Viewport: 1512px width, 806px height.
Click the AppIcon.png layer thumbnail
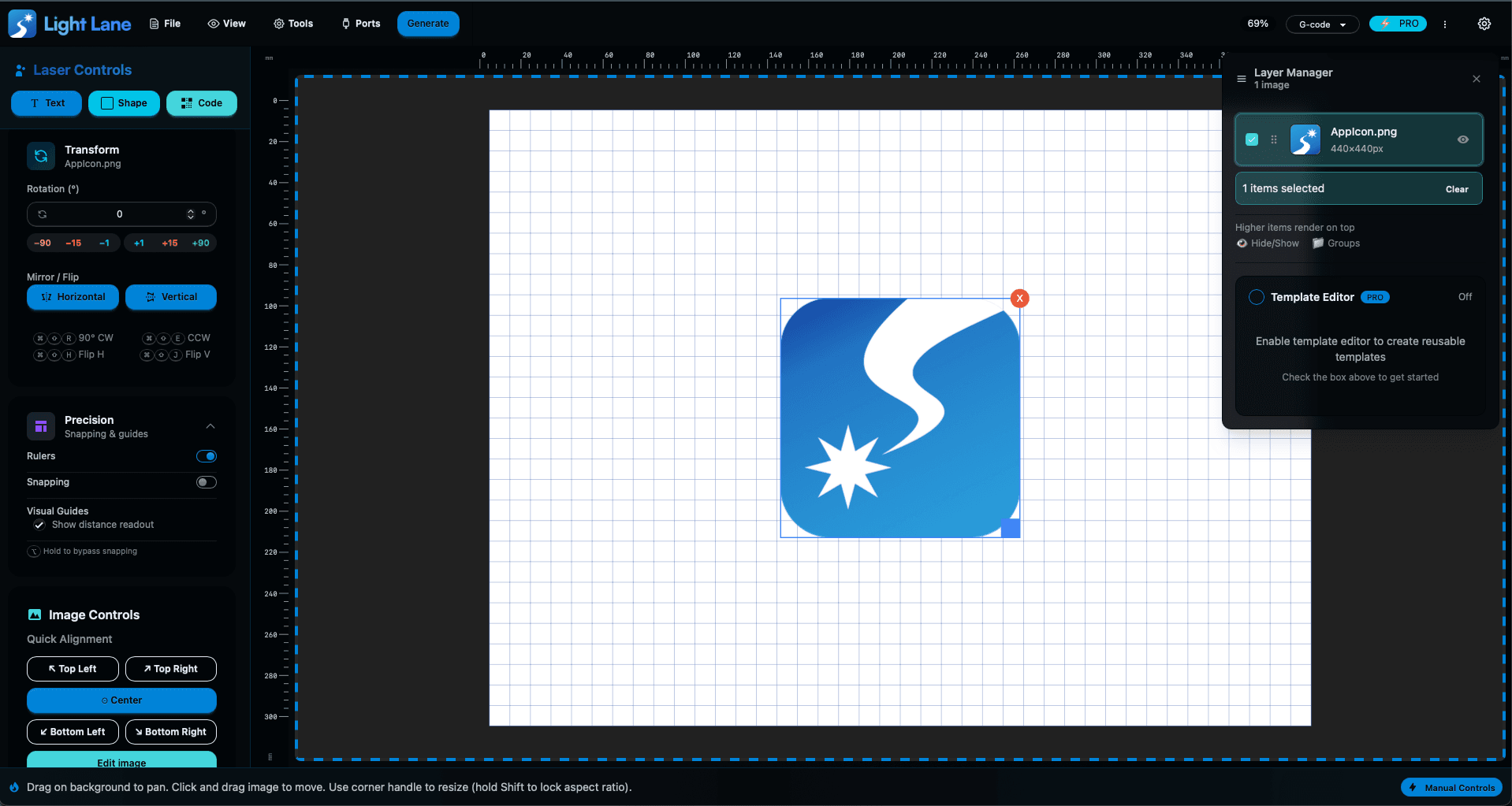(x=1305, y=139)
